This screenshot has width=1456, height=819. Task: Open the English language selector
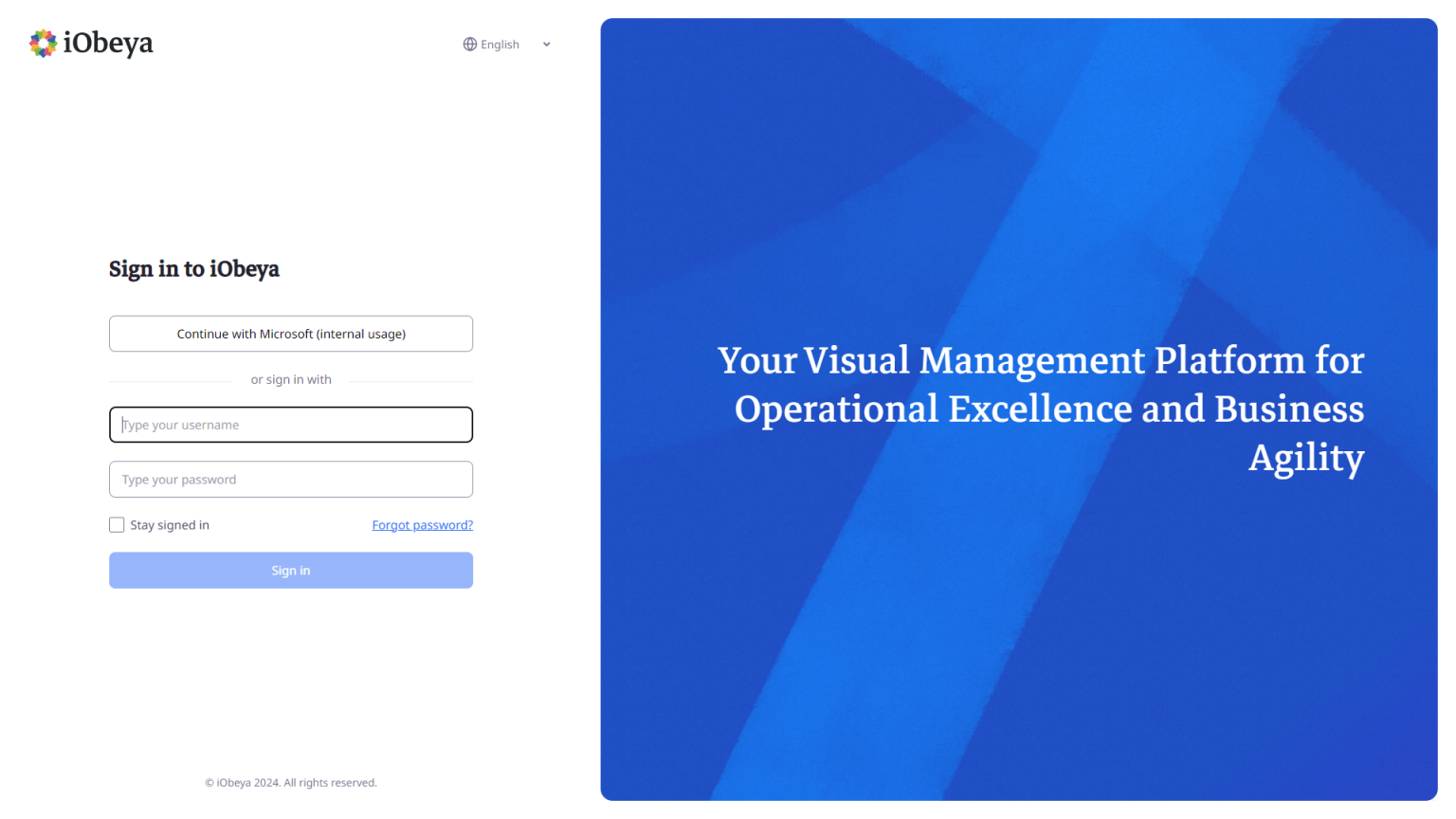tap(500, 45)
